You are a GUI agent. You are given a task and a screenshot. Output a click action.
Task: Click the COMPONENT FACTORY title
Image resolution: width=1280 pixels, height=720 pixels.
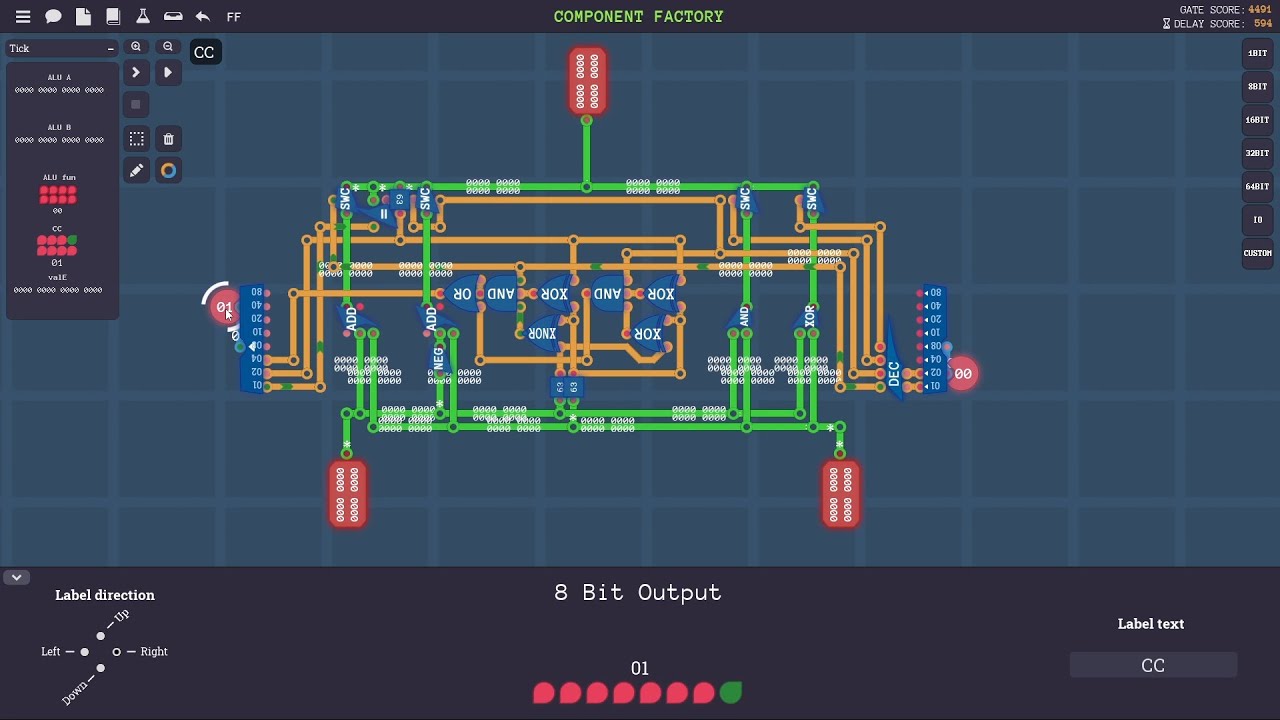click(x=638, y=17)
